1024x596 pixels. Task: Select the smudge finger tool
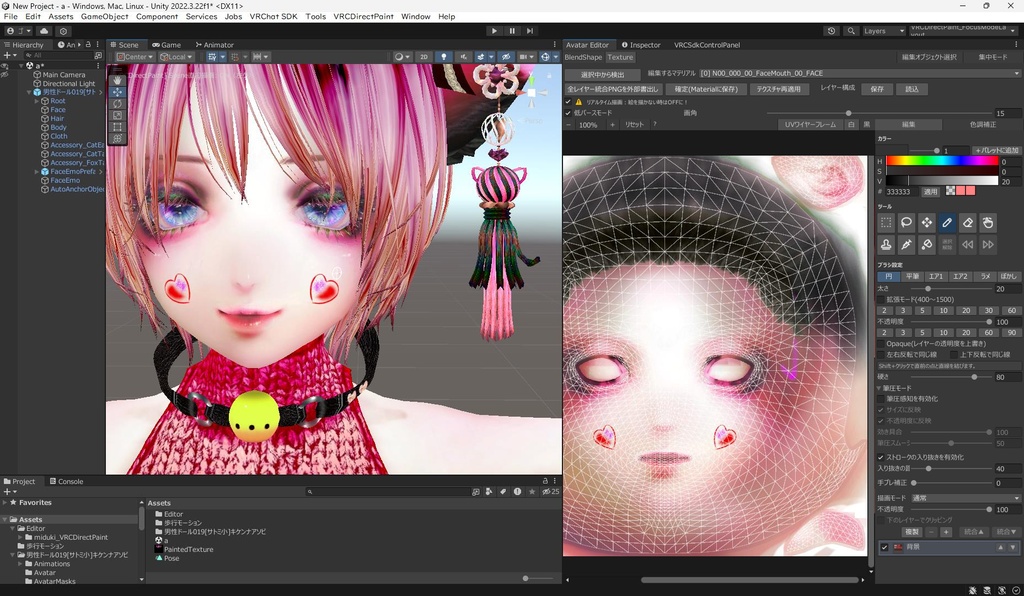[x=988, y=223]
